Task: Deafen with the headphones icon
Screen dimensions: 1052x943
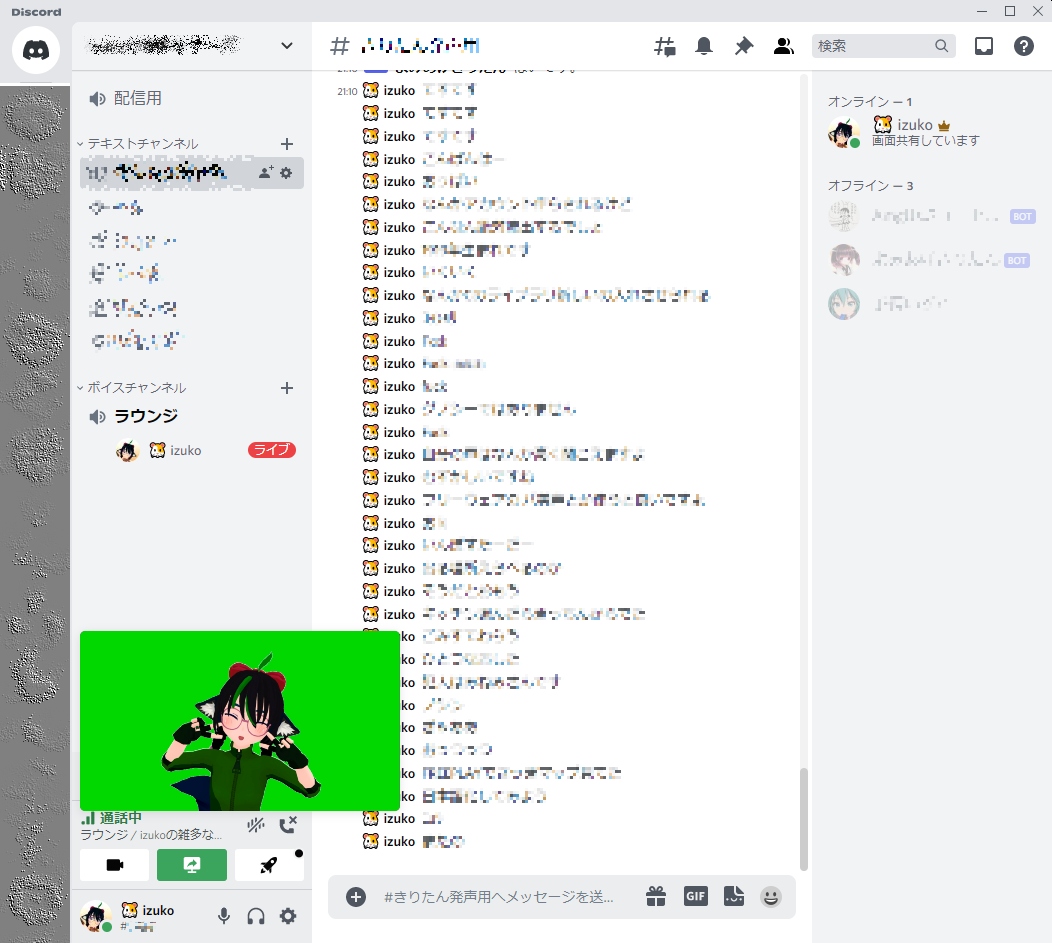Action: tap(256, 916)
